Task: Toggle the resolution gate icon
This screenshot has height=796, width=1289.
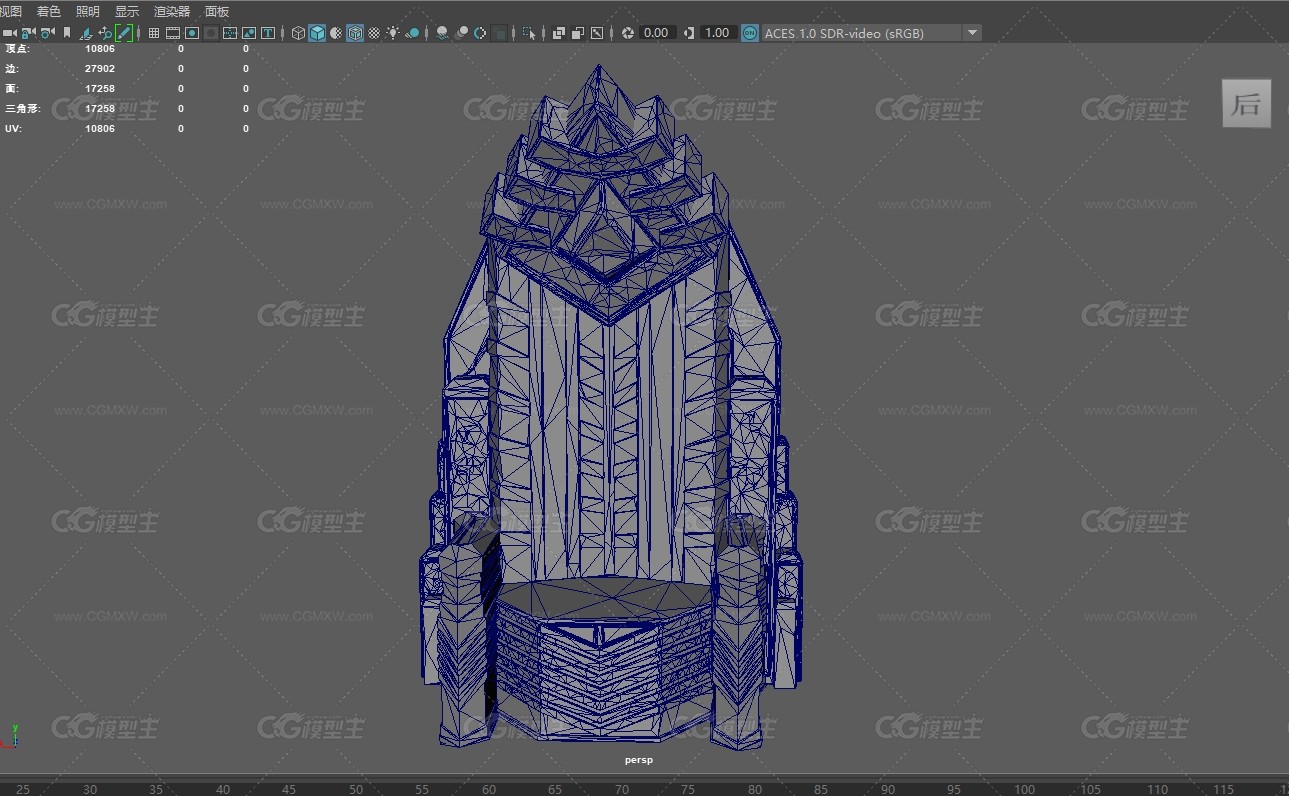Action: coord(192,33)
